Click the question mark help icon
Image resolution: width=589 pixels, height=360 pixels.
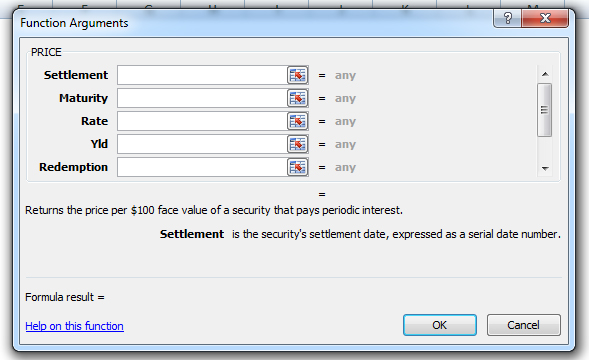point(507,18)
